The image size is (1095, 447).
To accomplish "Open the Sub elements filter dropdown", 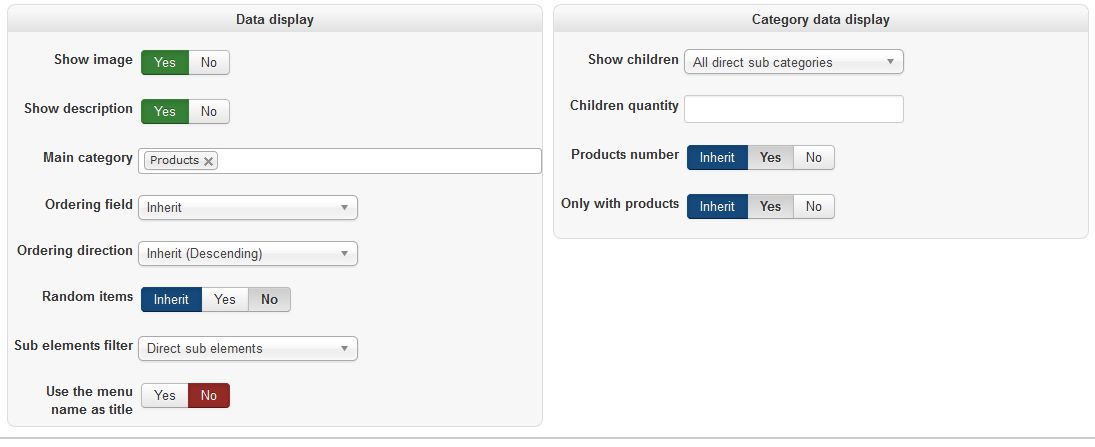I will 247,349.
